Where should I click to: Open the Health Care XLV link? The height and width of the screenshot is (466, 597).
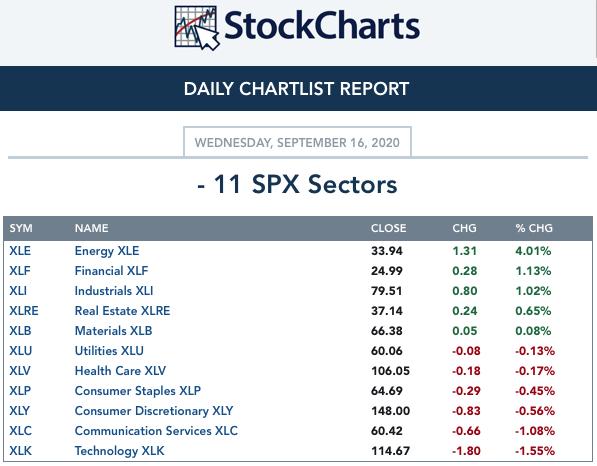[x=120, y=371]
